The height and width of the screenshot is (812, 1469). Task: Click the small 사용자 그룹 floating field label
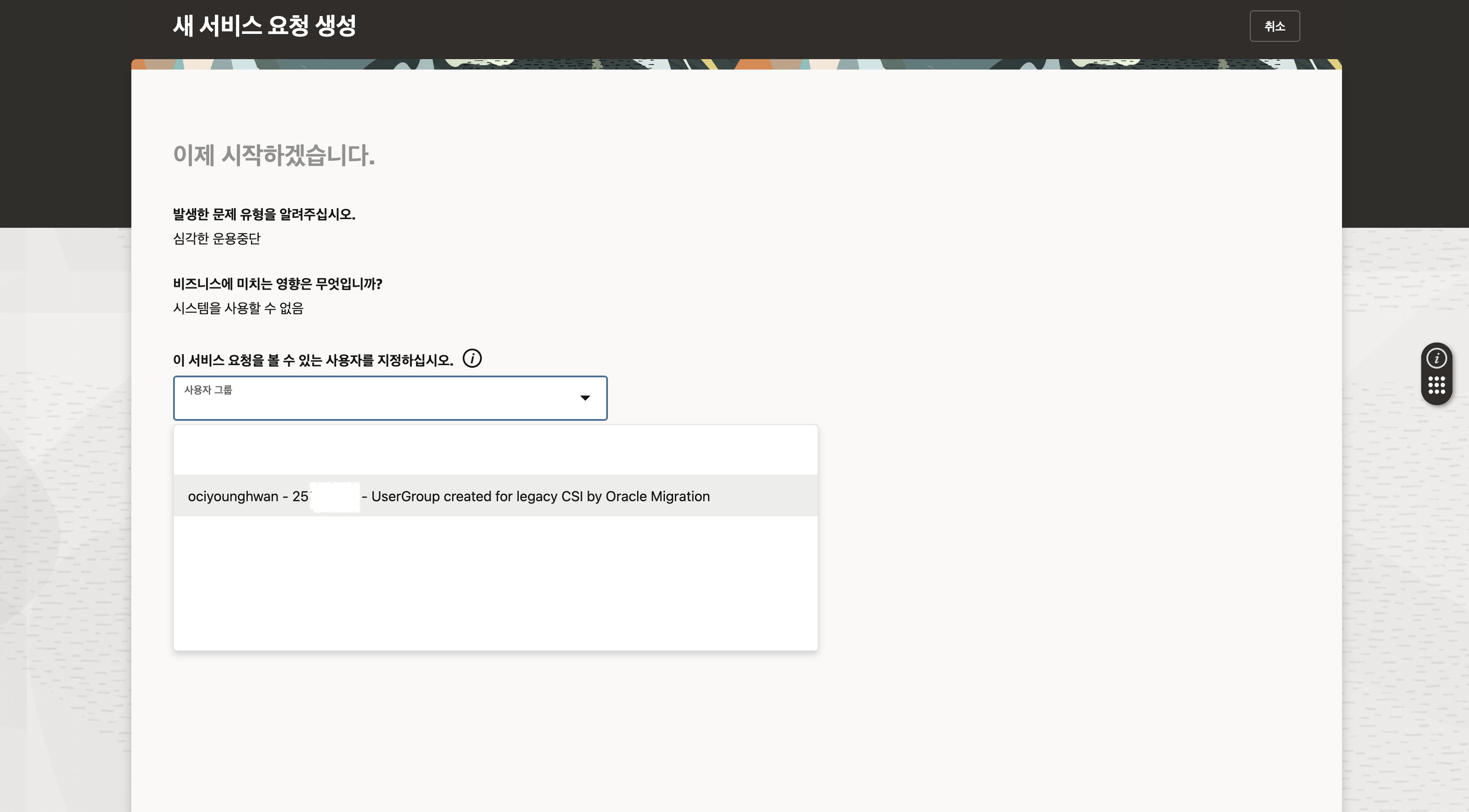pyautogui.click(x=207, y=390)
